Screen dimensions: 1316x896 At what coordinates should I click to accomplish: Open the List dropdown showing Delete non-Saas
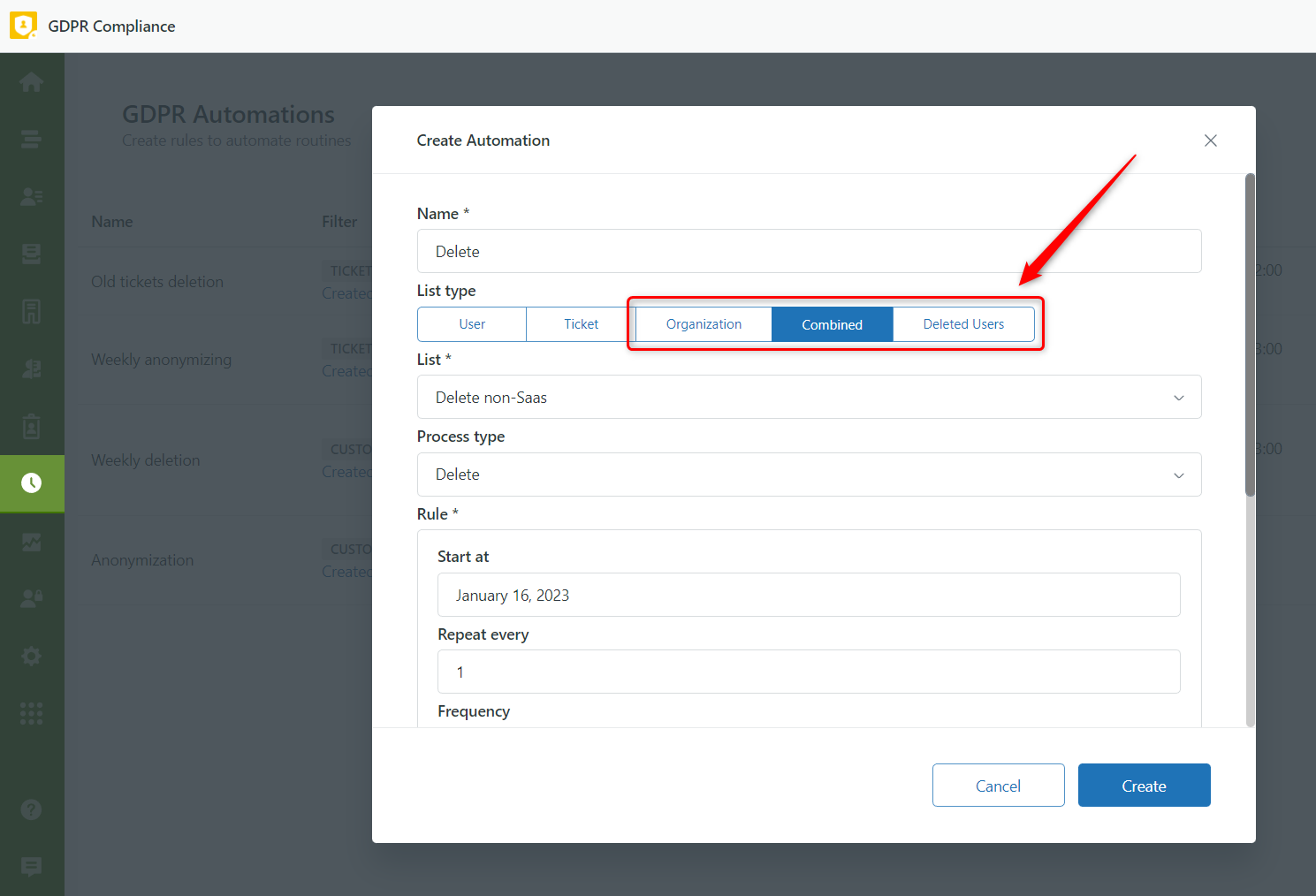(x=809, y=397)
